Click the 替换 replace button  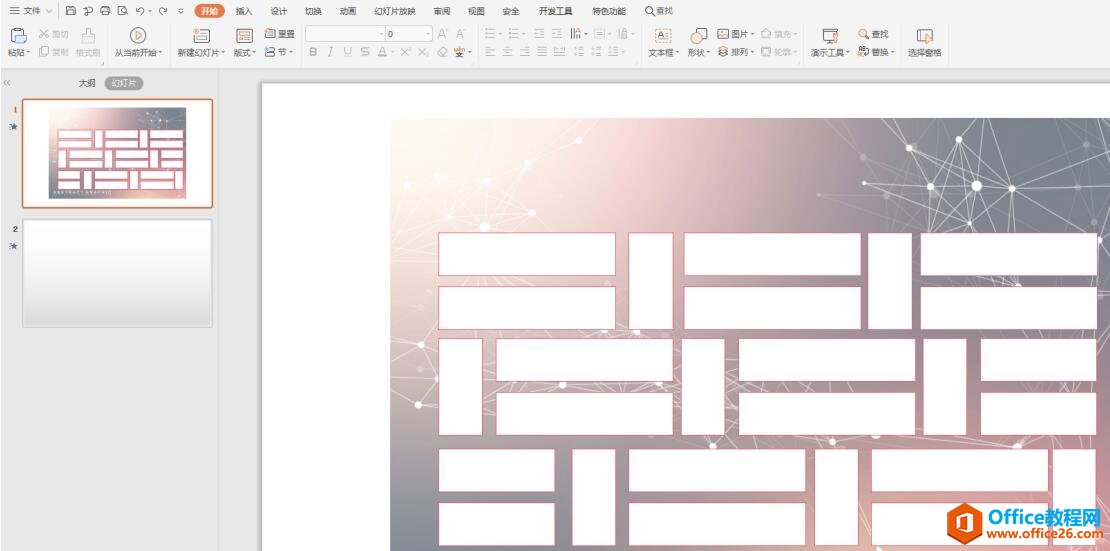[x=875, y=52]
